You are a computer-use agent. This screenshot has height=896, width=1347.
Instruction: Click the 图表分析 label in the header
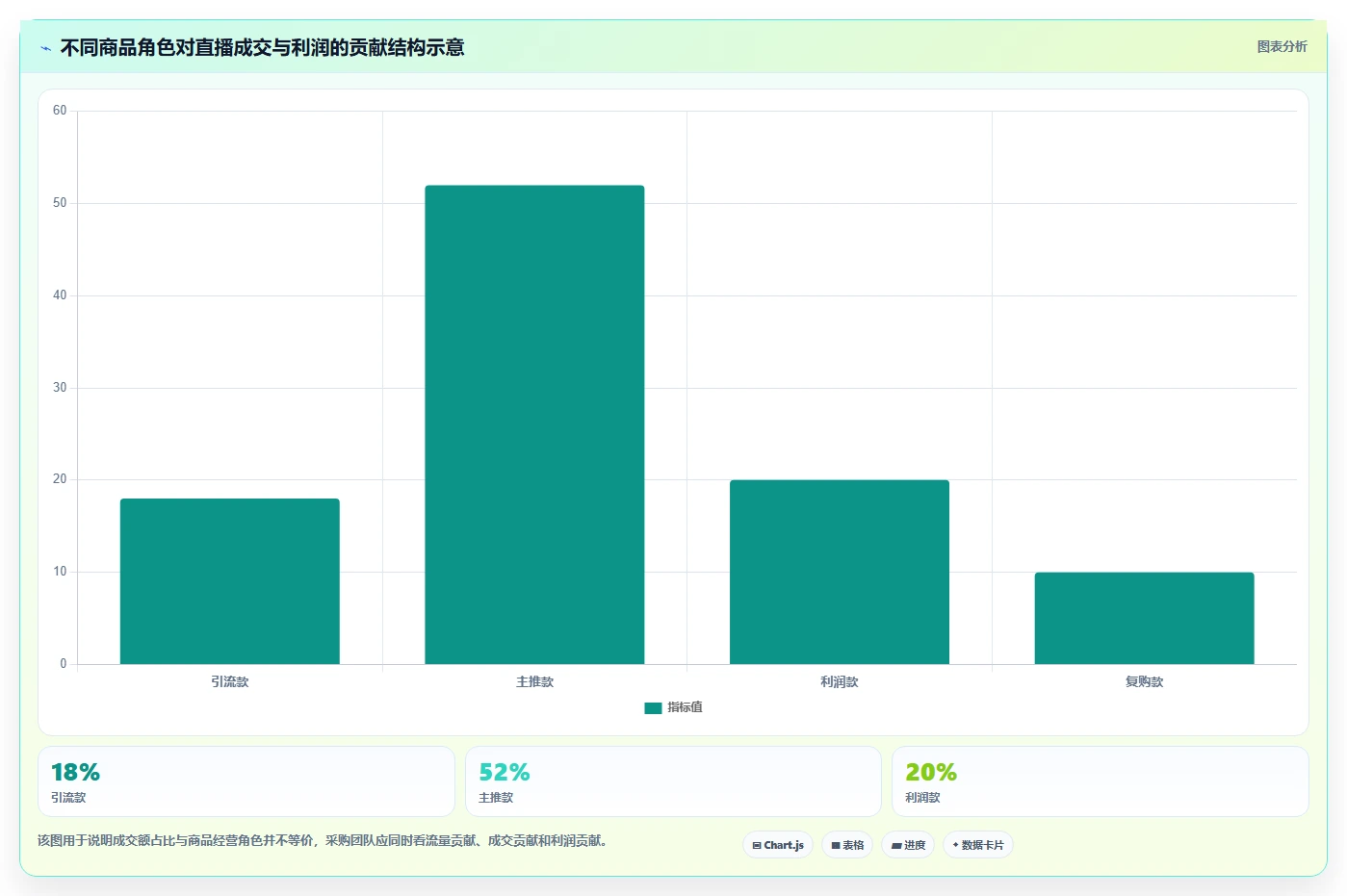1282,46
